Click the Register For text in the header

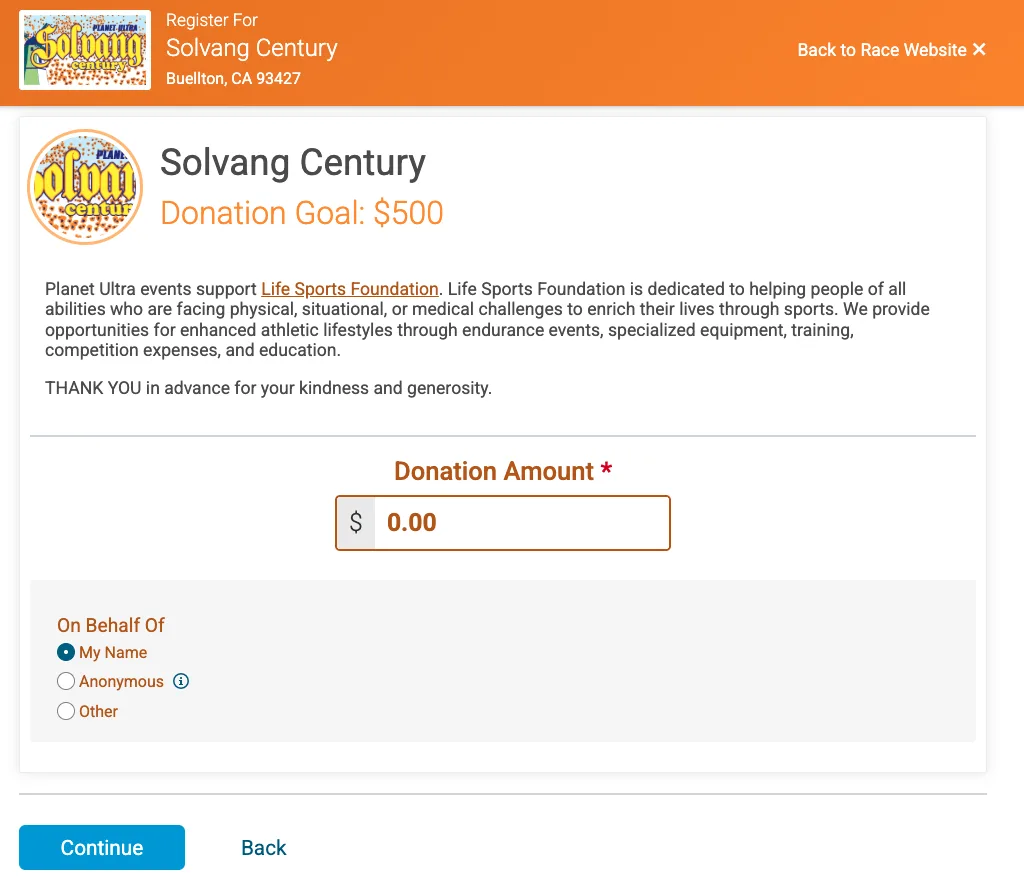click(211, 20)
